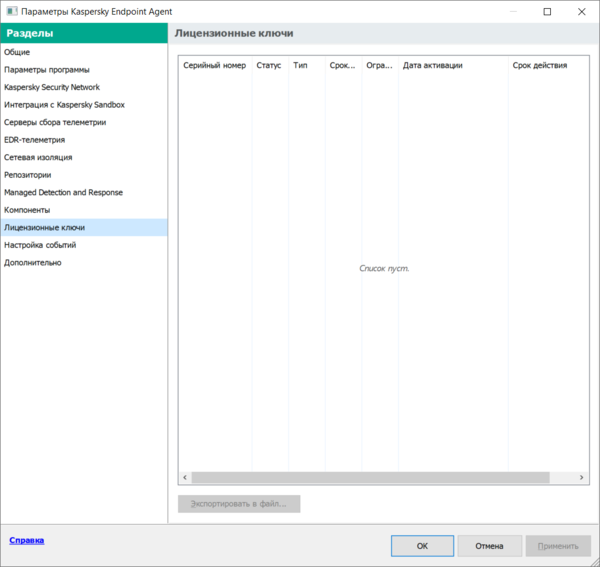Click the Статус column header
The height and width of the screenshot is (567, 600).
(x=270, y=65)
